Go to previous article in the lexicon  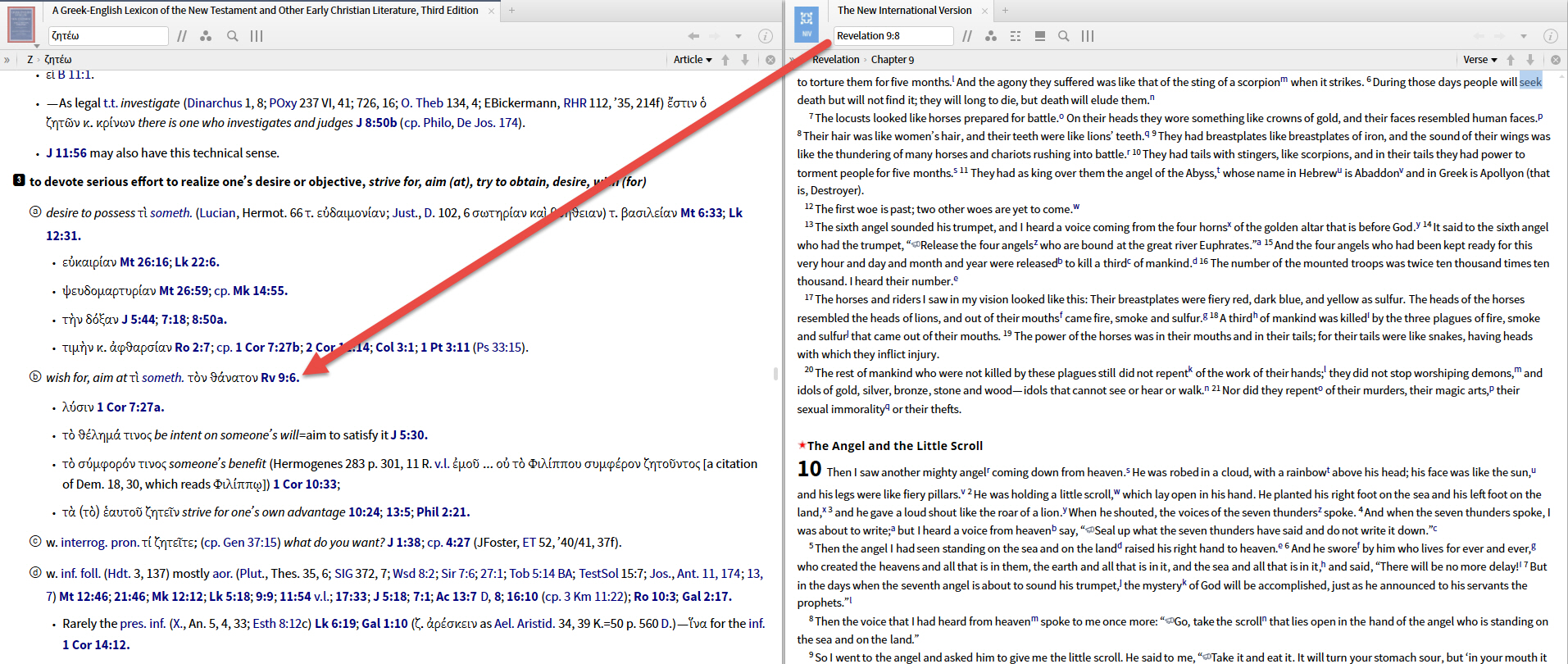pos(725,60)
